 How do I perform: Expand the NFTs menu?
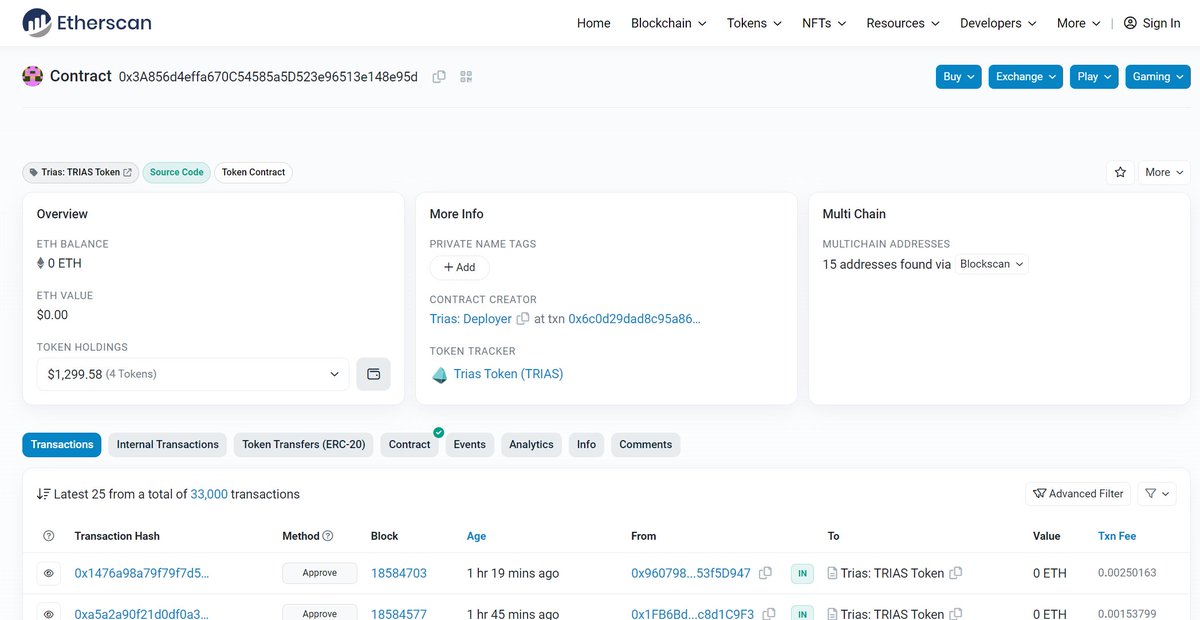point(824,23)
